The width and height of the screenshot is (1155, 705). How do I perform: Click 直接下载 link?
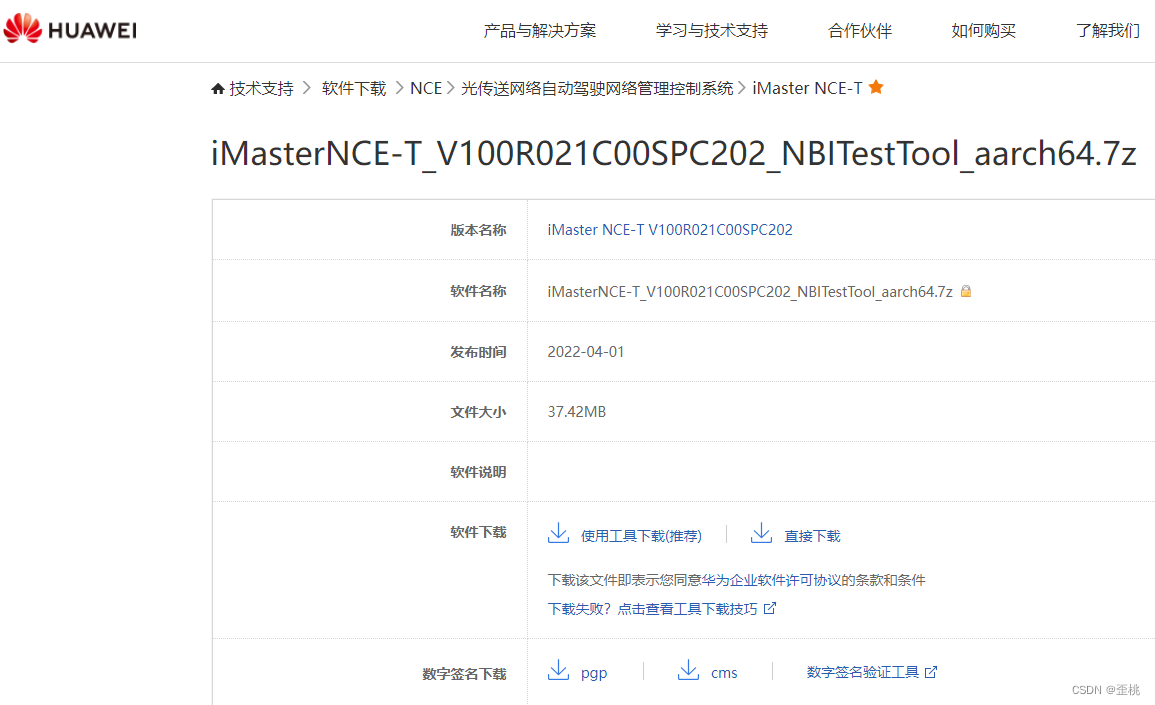click(x=812, y=536)
